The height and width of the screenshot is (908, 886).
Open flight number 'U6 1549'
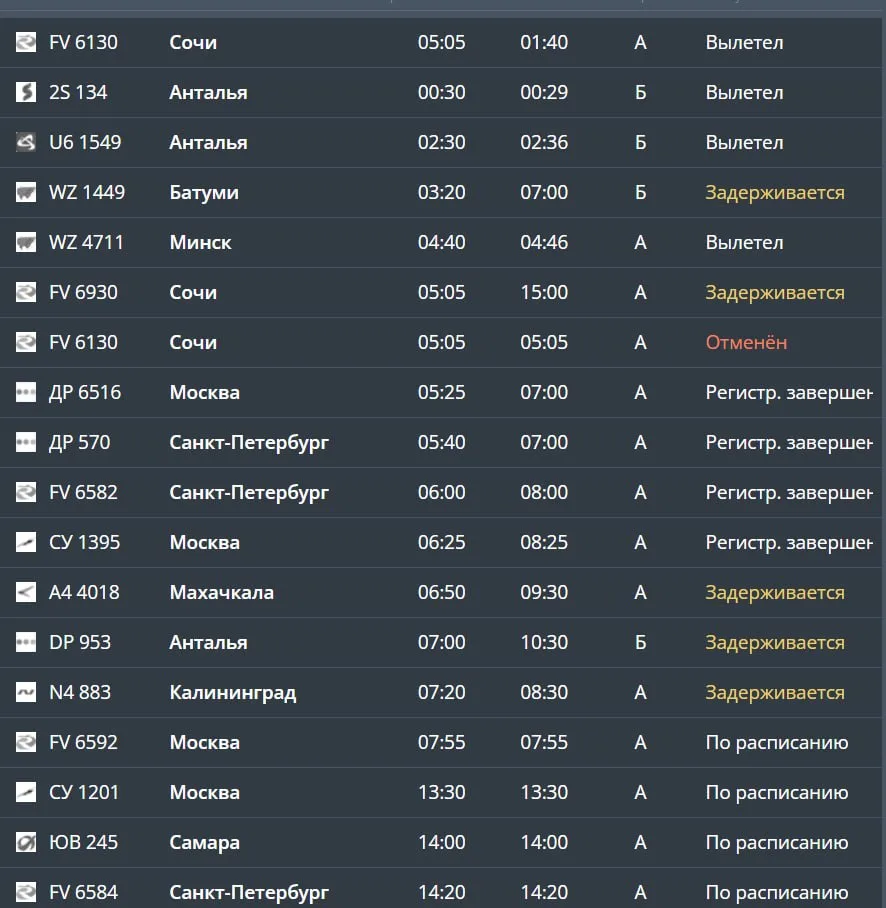85,142
